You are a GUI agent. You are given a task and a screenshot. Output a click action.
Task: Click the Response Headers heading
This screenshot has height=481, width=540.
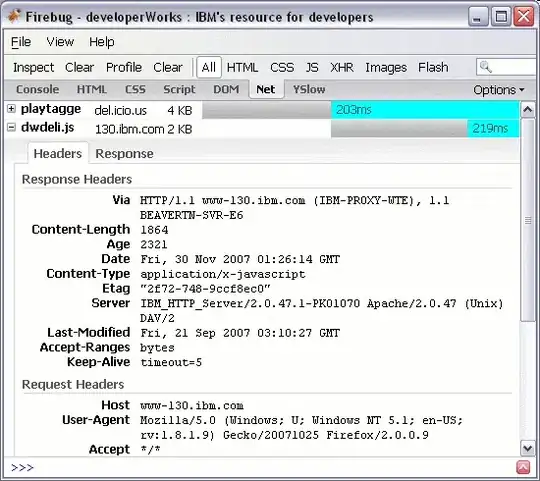point(77,179)
